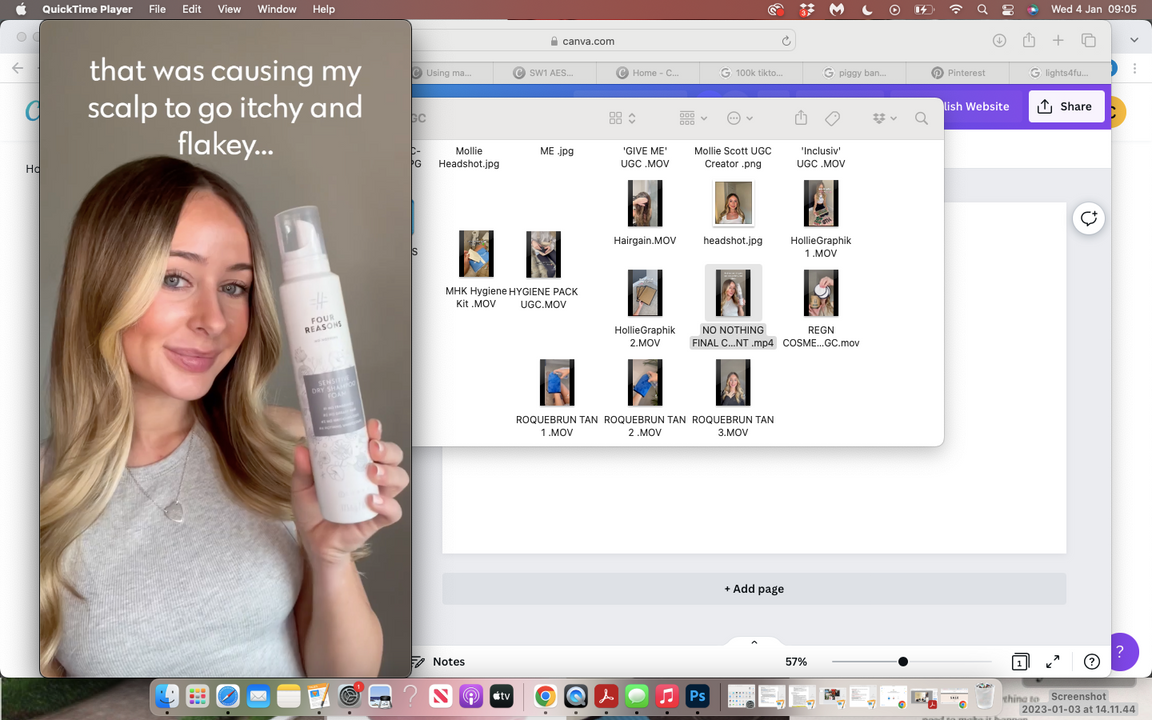Select the Hairgain.MOV file
This screenshot has width=1152, height=720.
[x=645, y=212]
